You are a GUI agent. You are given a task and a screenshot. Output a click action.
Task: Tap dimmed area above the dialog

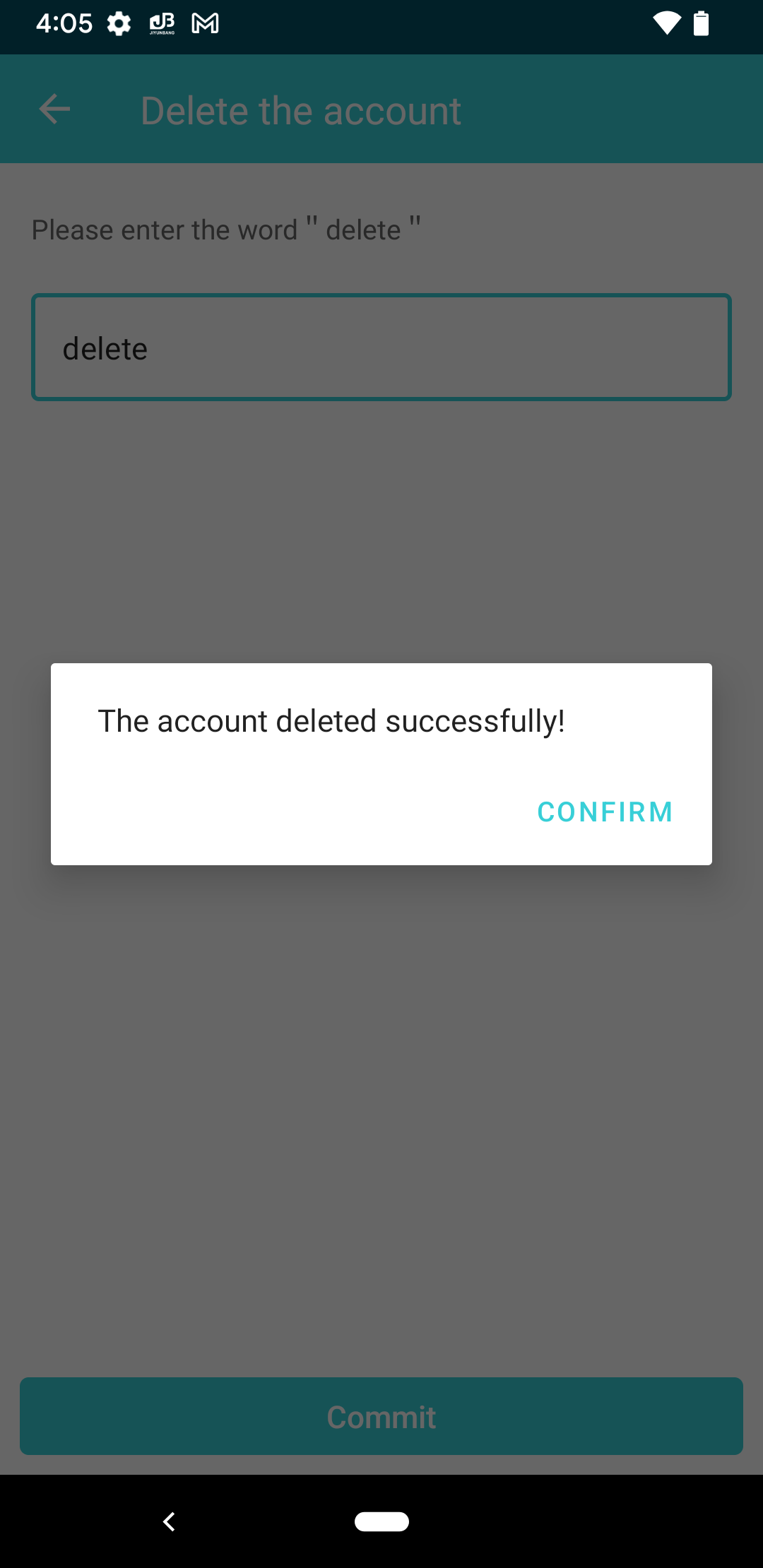point(381,530)
